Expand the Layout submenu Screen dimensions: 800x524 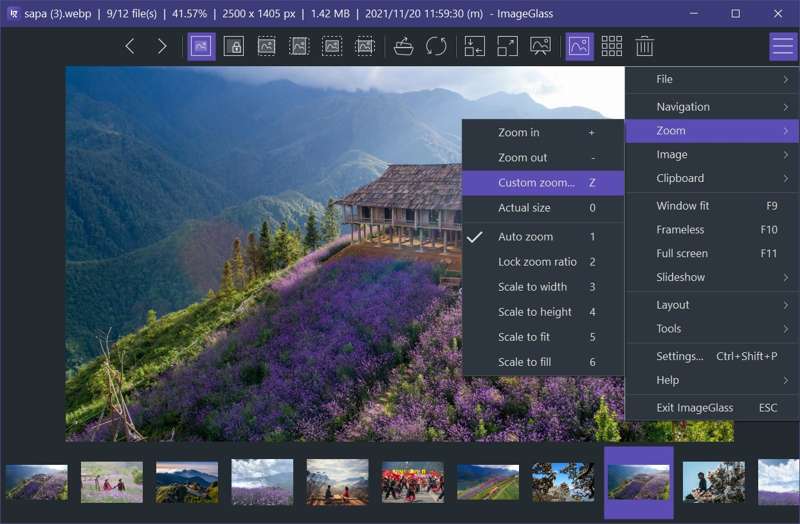tap(712, 305)
